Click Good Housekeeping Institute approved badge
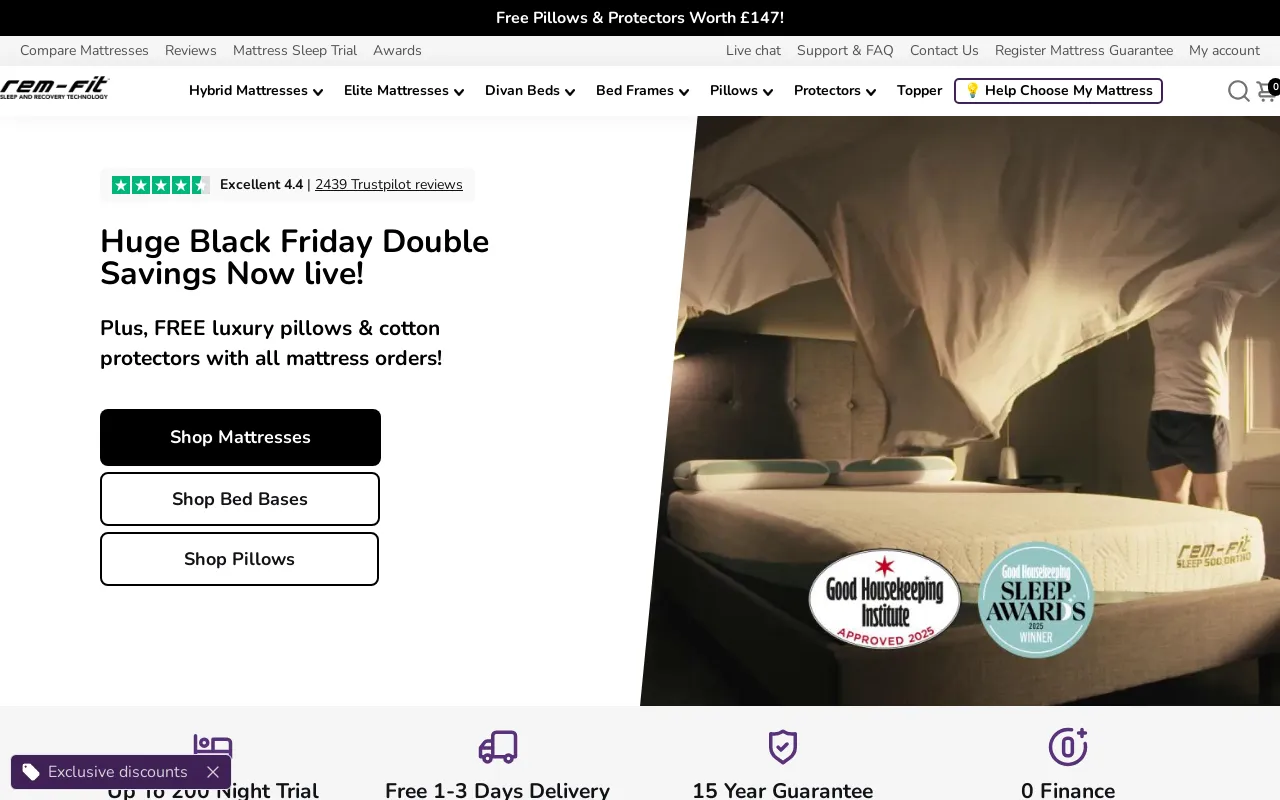The image size is (1280, 800). pyautogui.click(x=884, y=599)
